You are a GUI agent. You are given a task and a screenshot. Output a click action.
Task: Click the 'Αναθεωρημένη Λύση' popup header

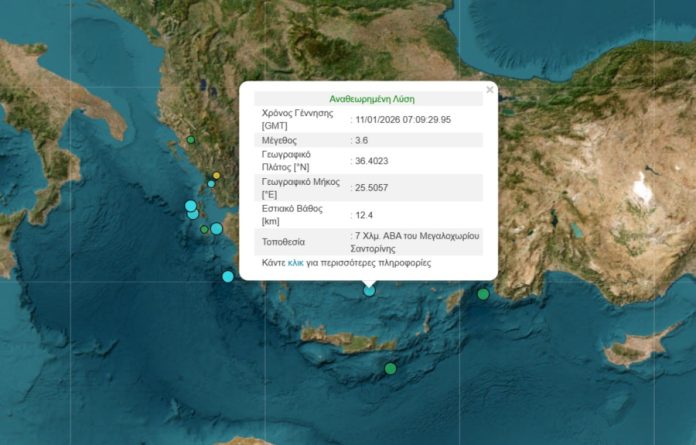tap(372, 99)
